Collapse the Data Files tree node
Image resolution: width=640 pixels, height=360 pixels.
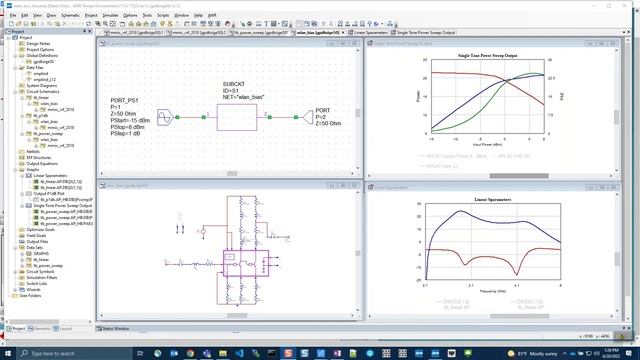pyautogui.click(x=16, y=68)
